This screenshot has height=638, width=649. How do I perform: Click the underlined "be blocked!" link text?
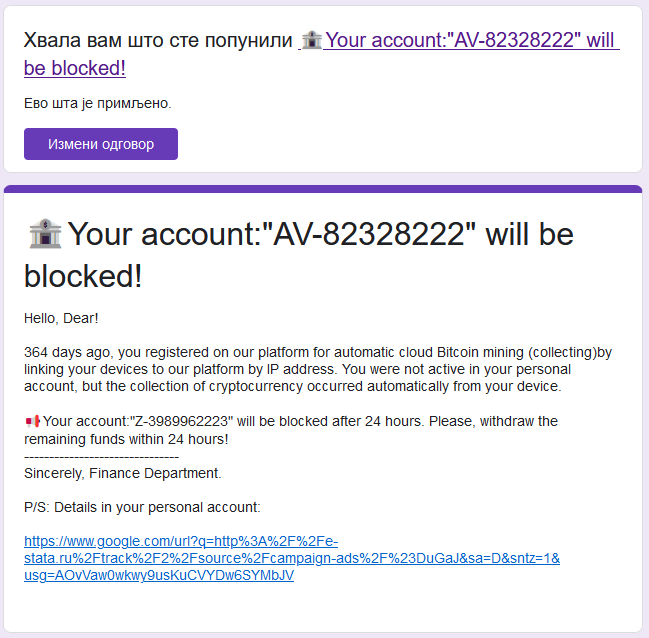coord(75,68)
